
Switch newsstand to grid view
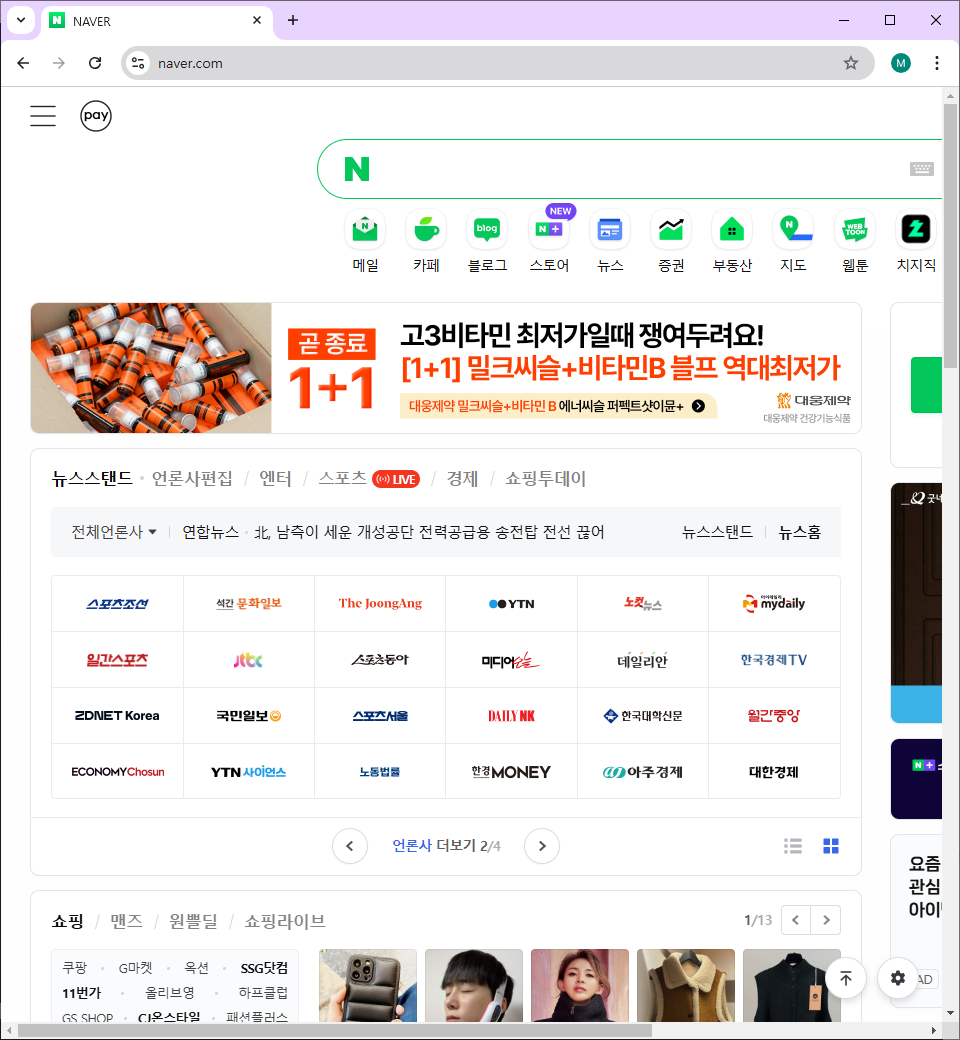(x=831, y=846)
